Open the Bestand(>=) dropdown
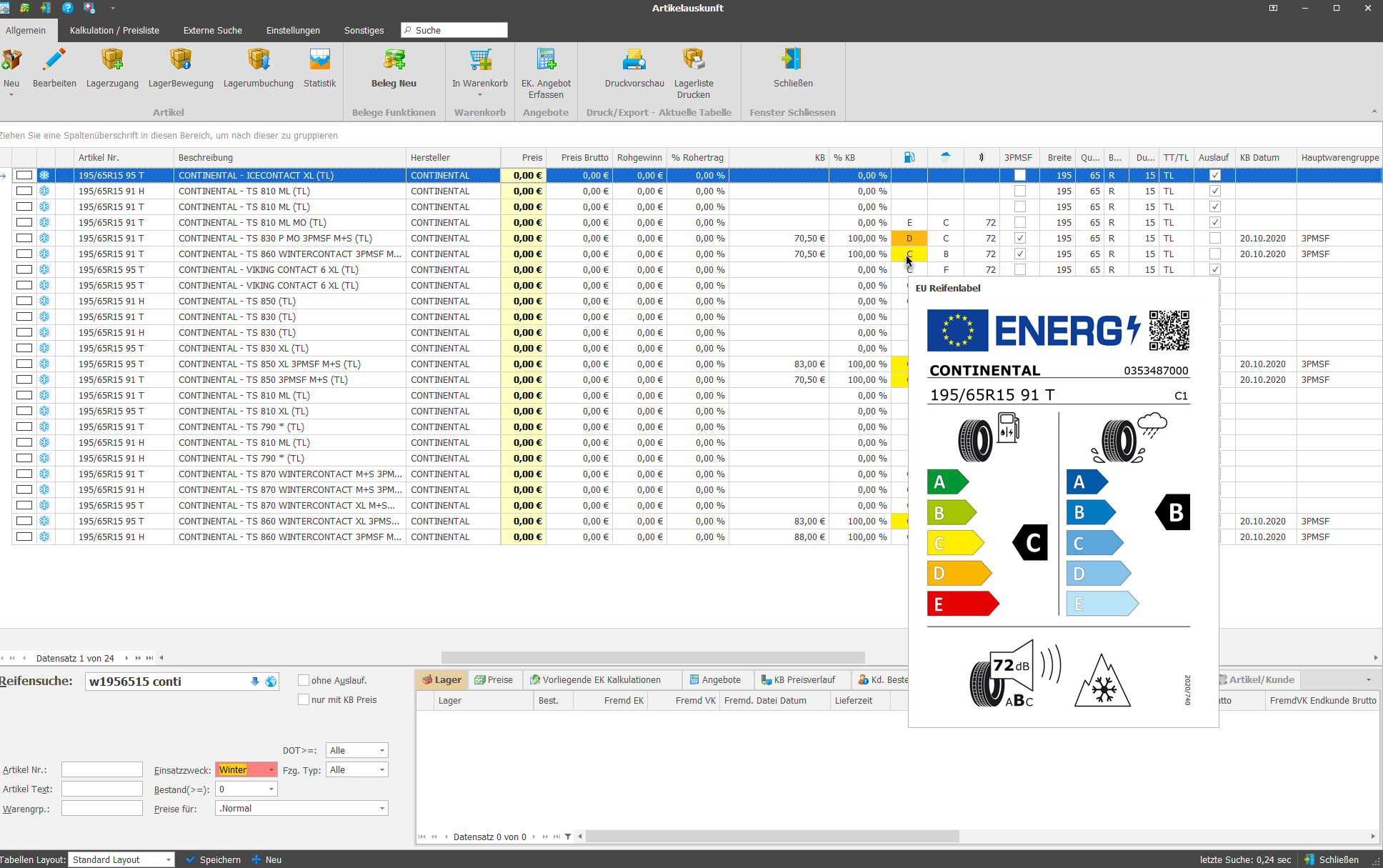This screenshot has width=1383, height=868. (271, 789)
